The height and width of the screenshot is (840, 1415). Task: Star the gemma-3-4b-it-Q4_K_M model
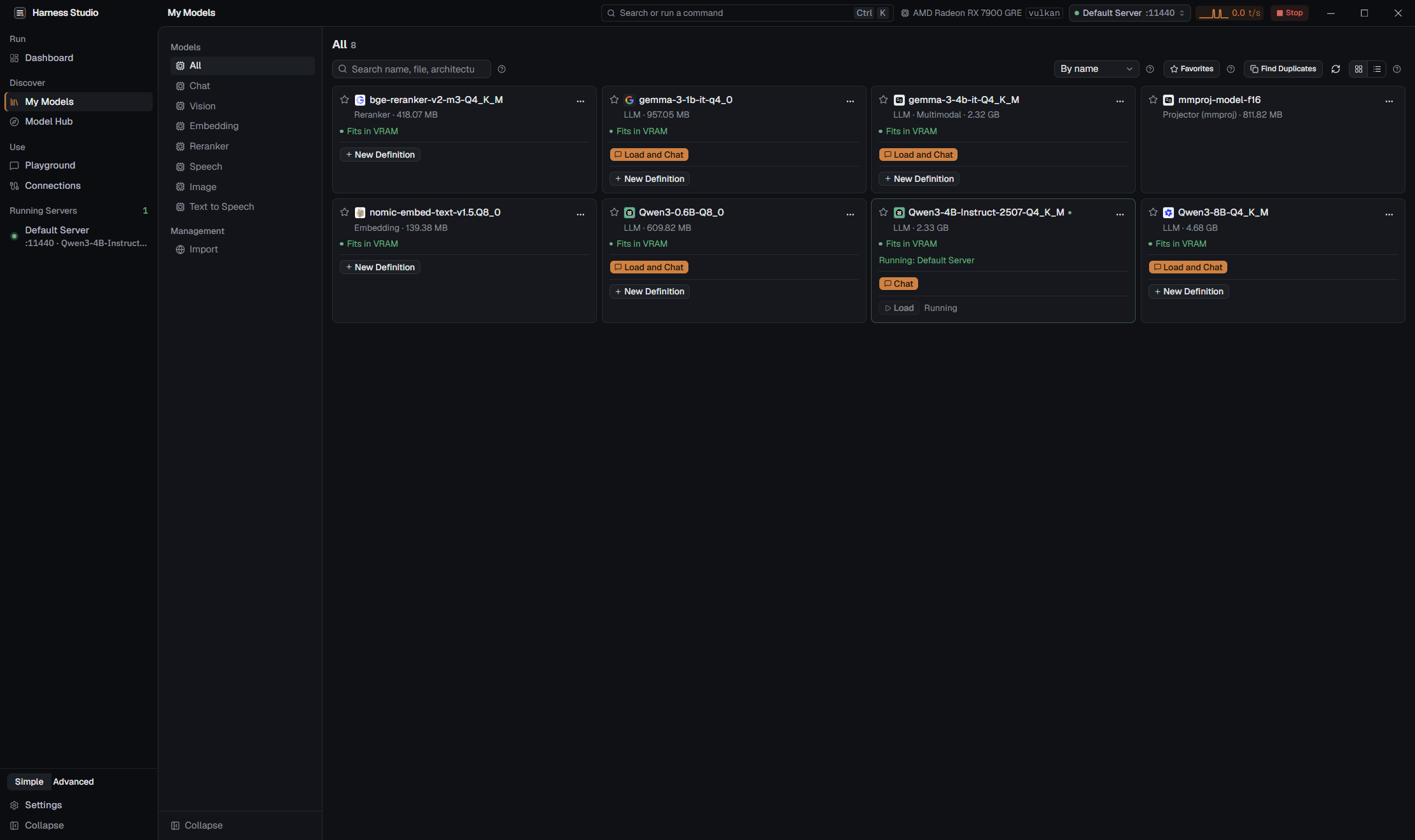pyautogui.click(x=883, y=99)
